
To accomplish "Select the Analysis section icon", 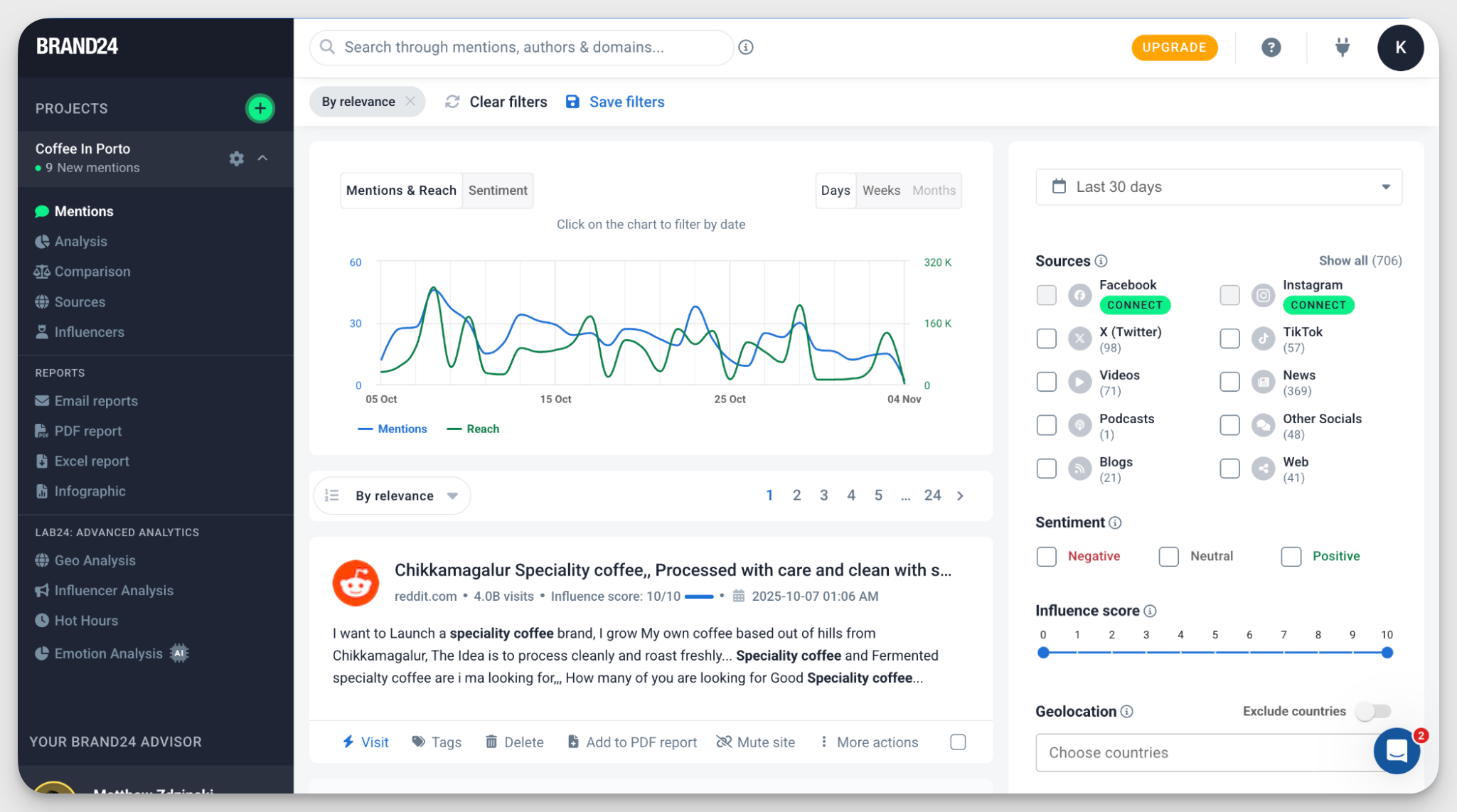I will pos(42,241).
